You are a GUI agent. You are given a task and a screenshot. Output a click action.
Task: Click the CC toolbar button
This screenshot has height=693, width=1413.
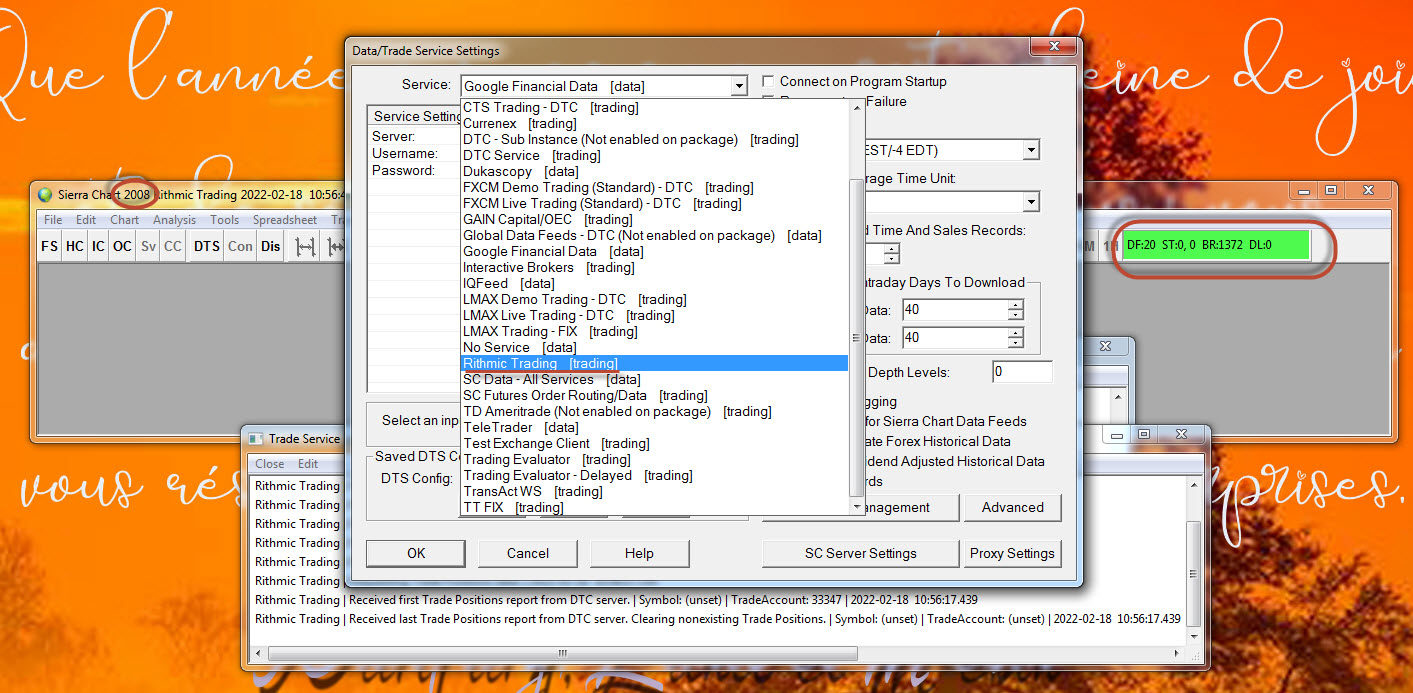(173, 246)
